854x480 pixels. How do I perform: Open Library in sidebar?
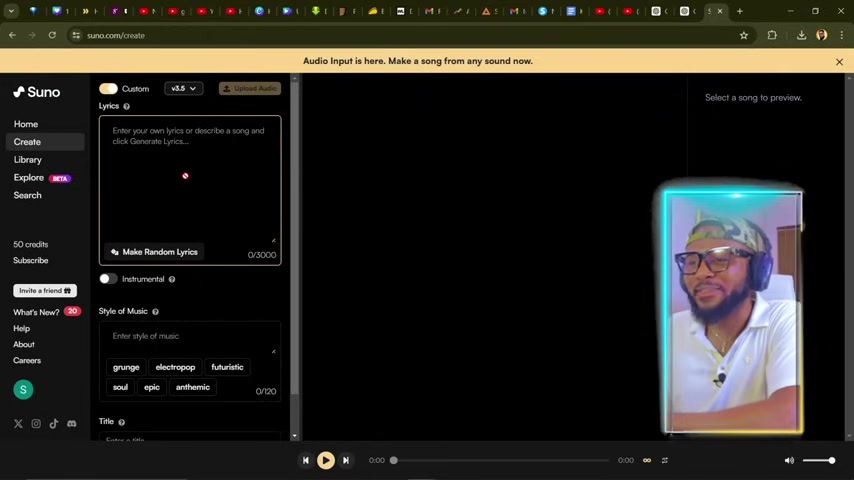[x=28, y=160]
